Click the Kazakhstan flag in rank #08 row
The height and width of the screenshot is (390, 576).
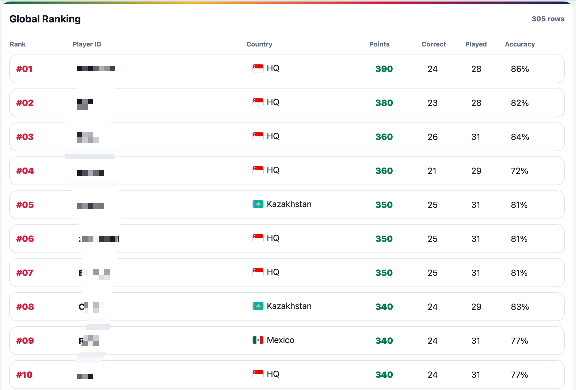(258, 306)
